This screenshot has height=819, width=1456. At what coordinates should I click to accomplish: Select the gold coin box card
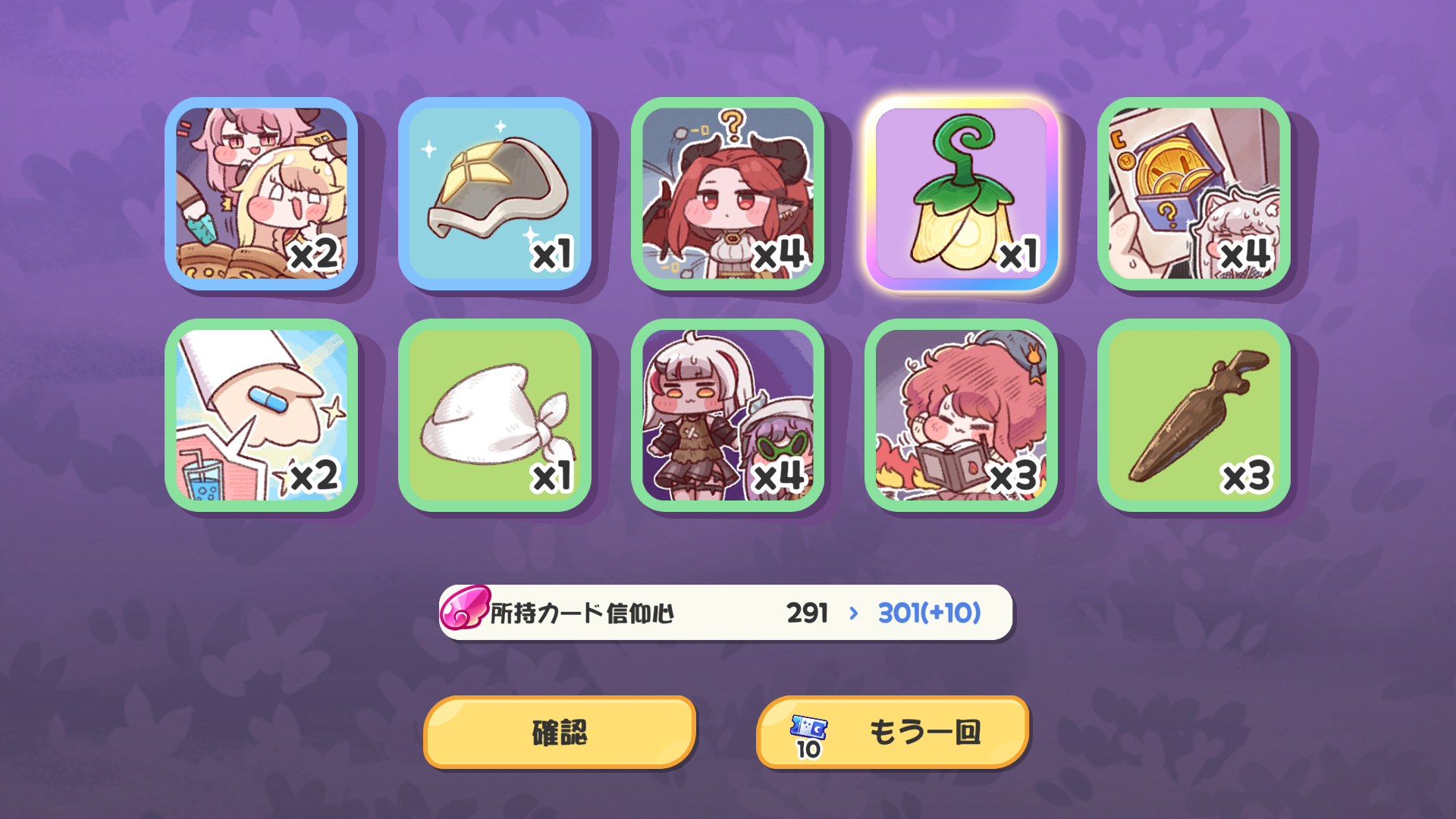pyautogui.click(x=1194, y=193)
